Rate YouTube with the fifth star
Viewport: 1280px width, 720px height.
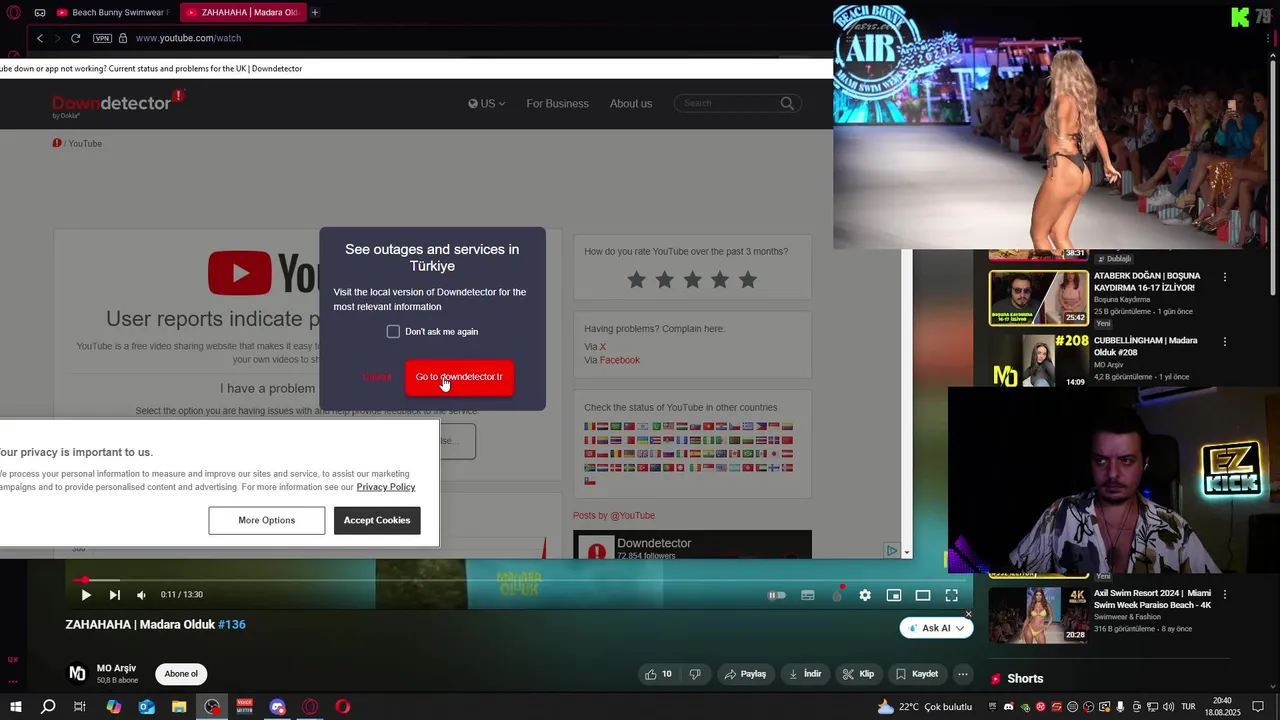pyautogui.click(x=748, y=280)
